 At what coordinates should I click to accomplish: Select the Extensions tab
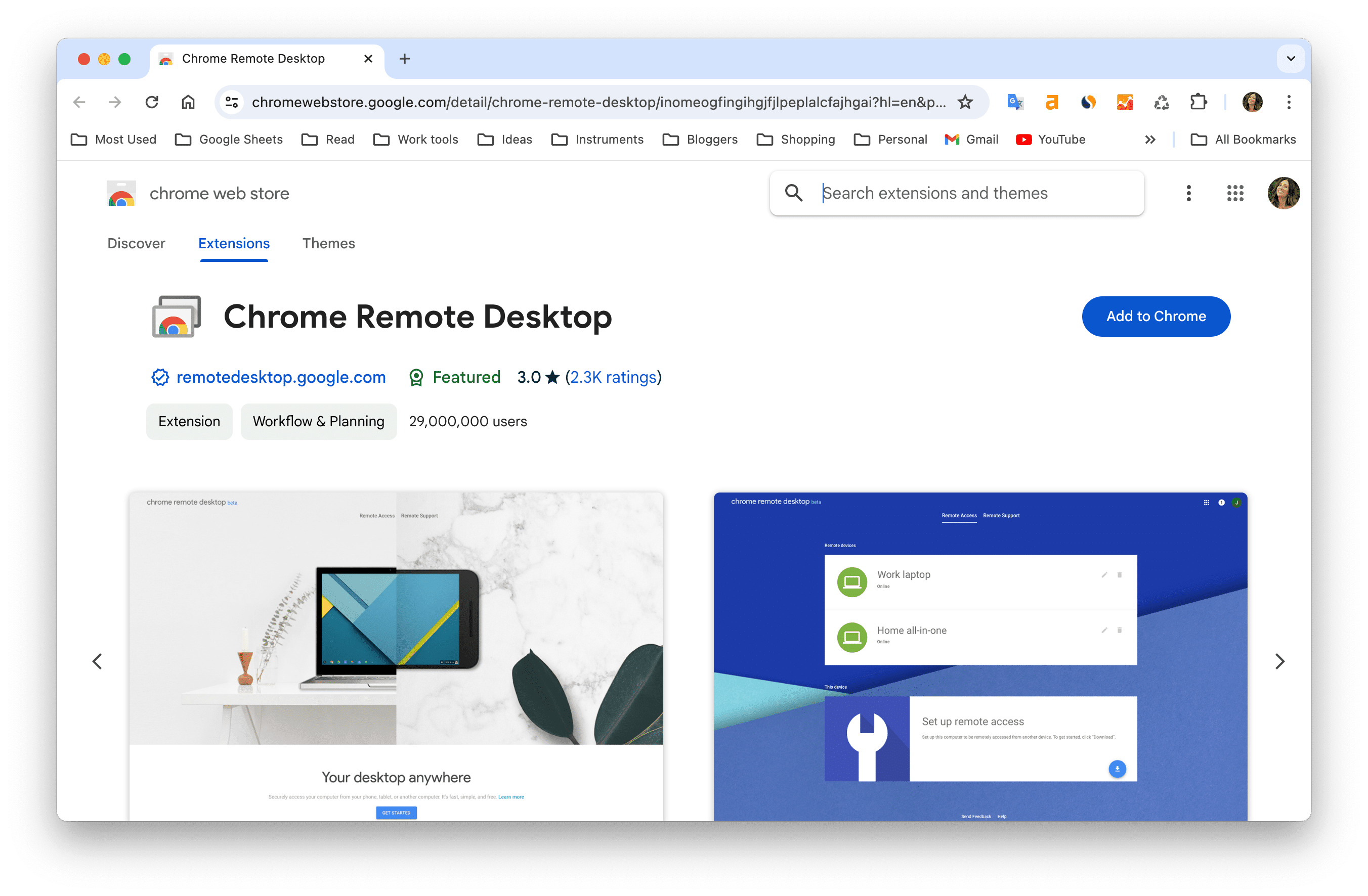[x=234, y=244]
